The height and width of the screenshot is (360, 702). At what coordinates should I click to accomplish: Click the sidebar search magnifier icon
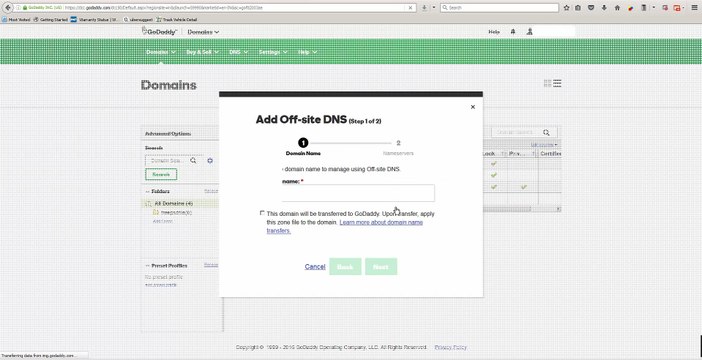pyautogui.click(x=193, y=160)
